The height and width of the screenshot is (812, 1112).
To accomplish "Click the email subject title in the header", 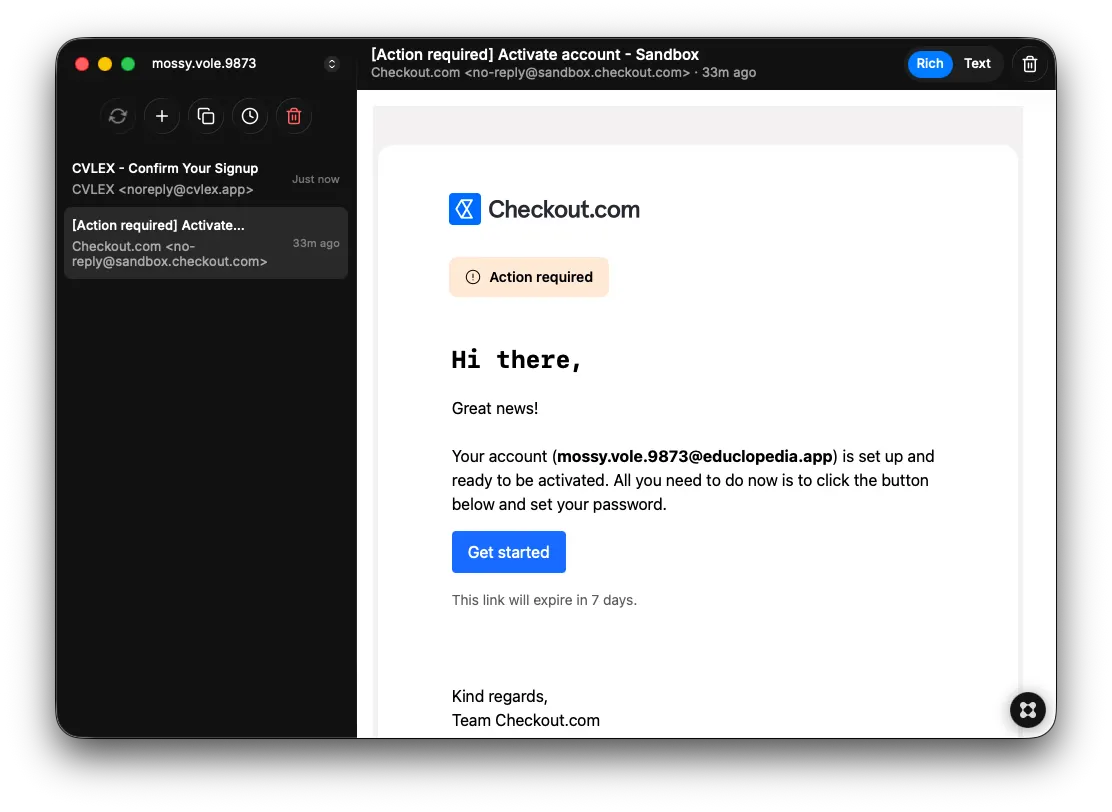I will (x=535, y=55).
